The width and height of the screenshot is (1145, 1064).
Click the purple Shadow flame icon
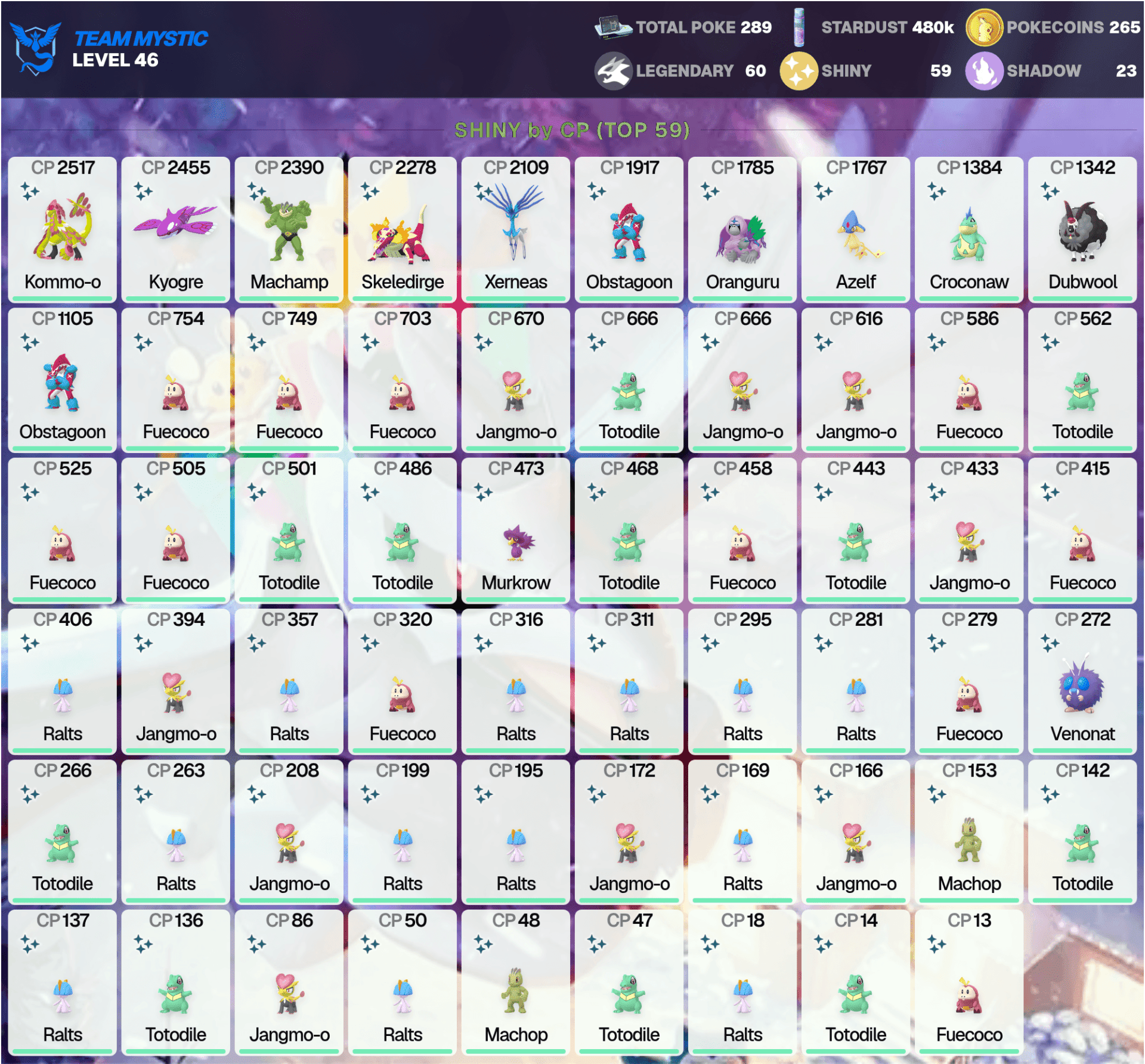984,71
